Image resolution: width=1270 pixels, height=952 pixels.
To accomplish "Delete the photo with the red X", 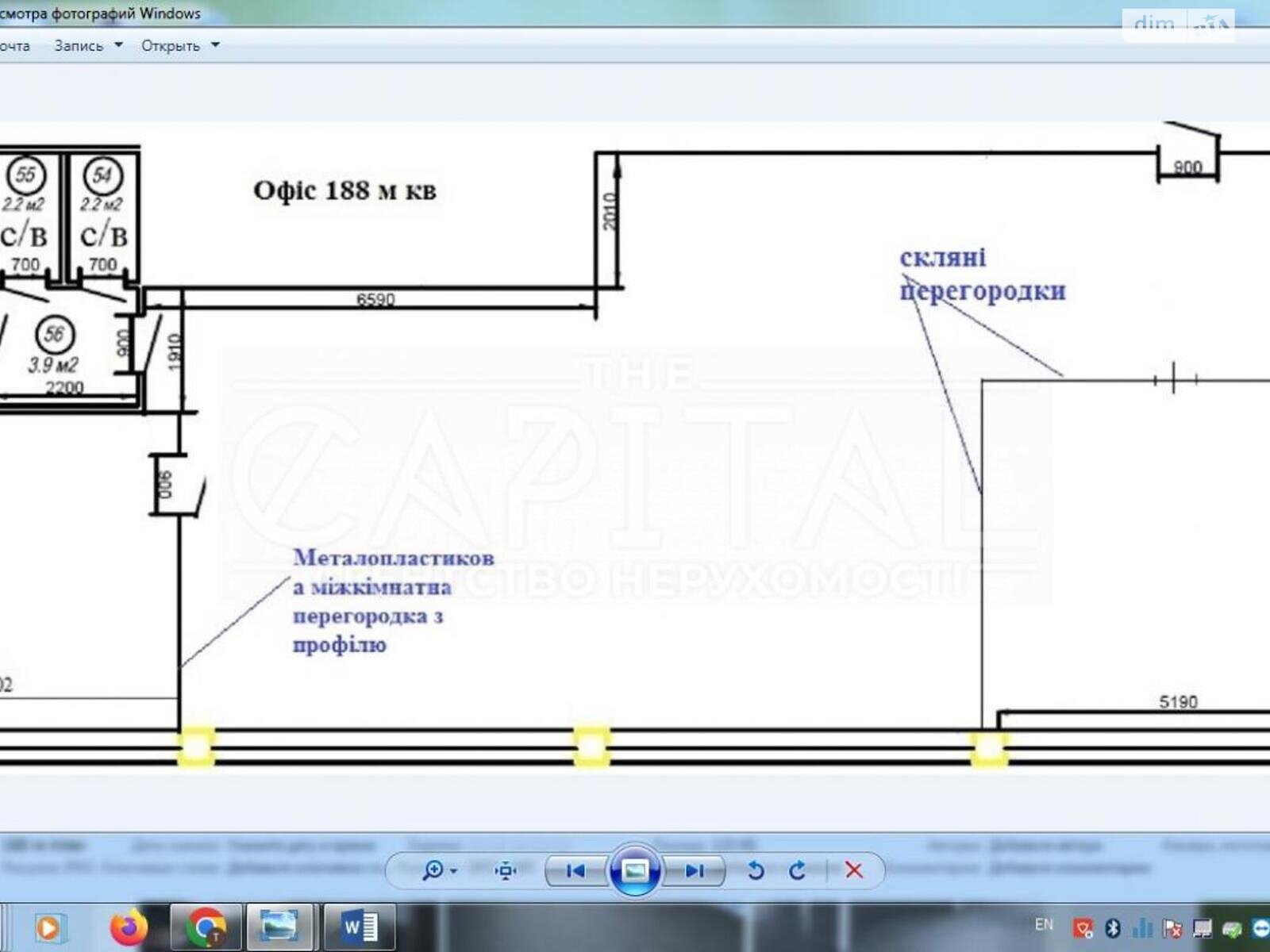I will 854,870.
